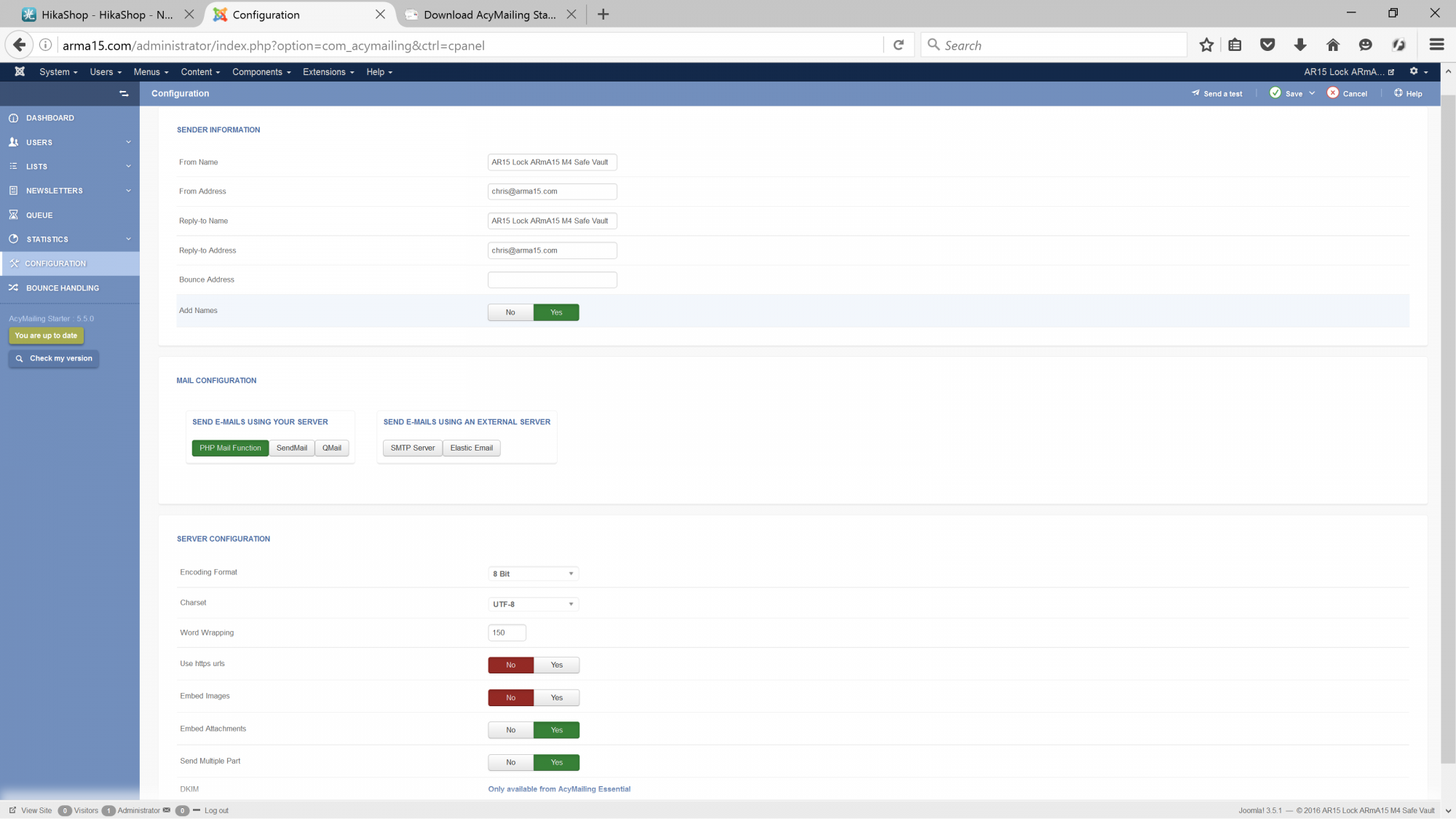Open the Extensions menu
Screen dimensions: 1456x819
pyautogui.click(x=328, y=71)
